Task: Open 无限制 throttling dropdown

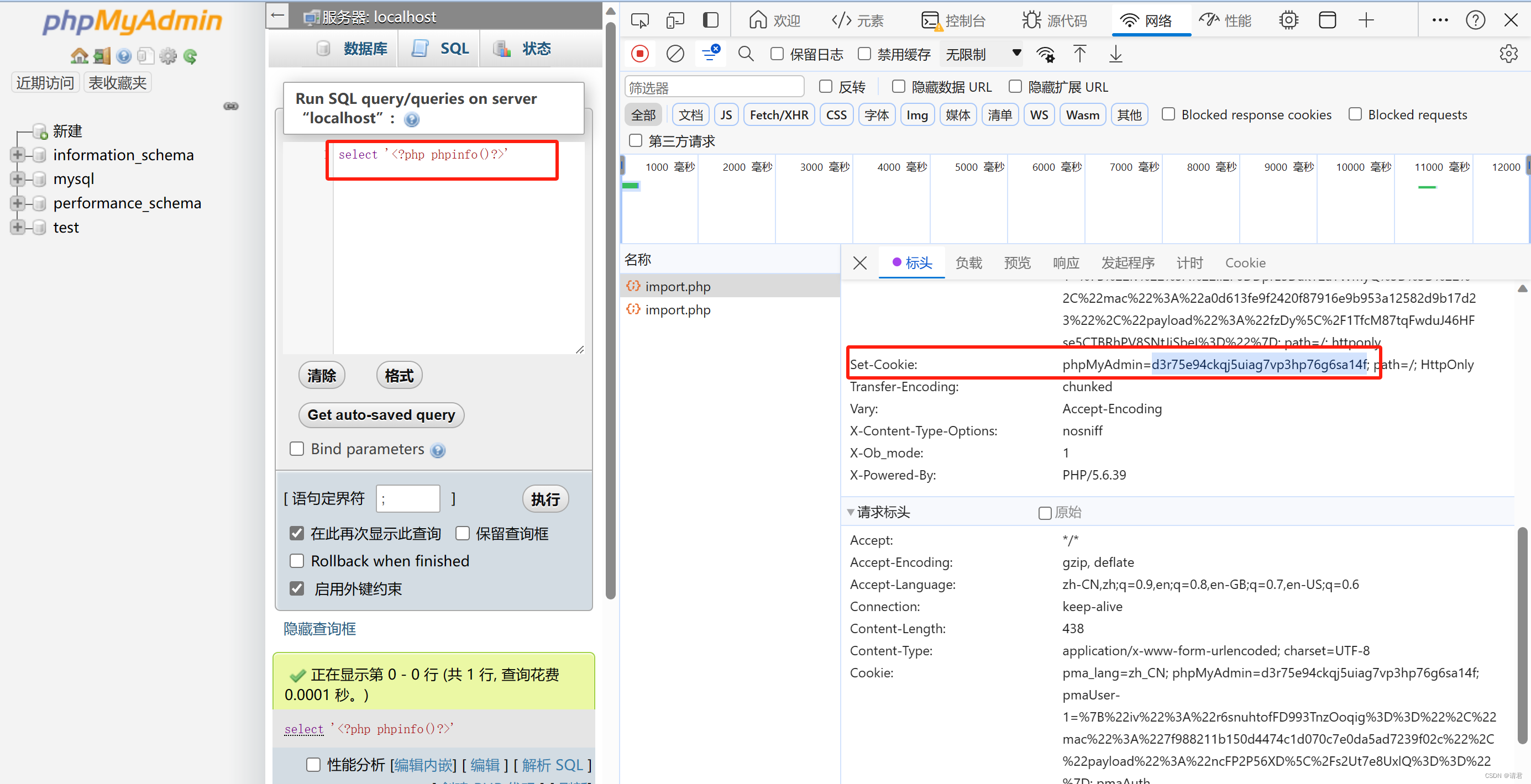Action: 982,55
